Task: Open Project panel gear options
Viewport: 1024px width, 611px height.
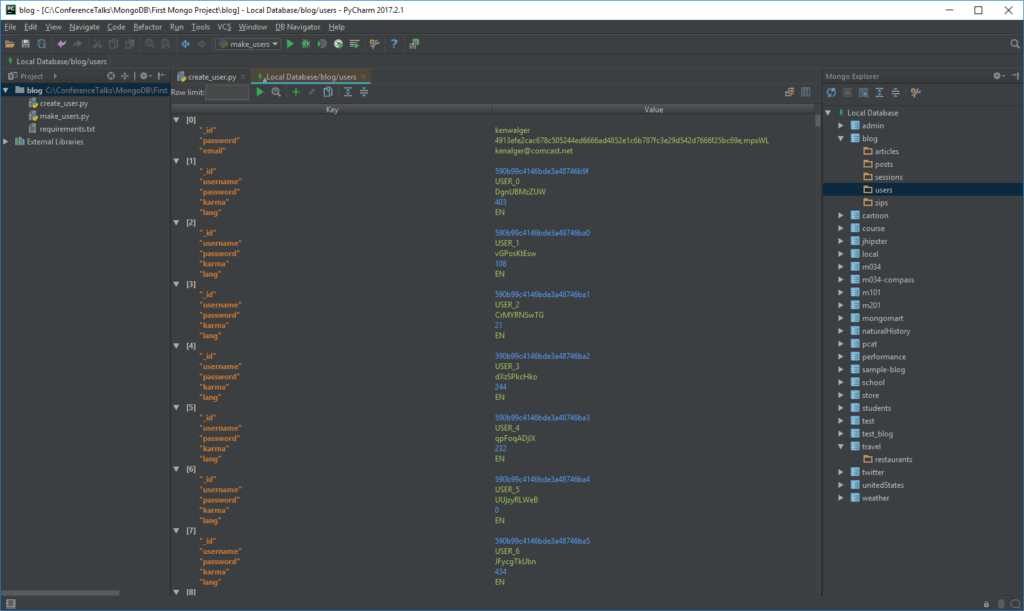Action: (145, 76)
